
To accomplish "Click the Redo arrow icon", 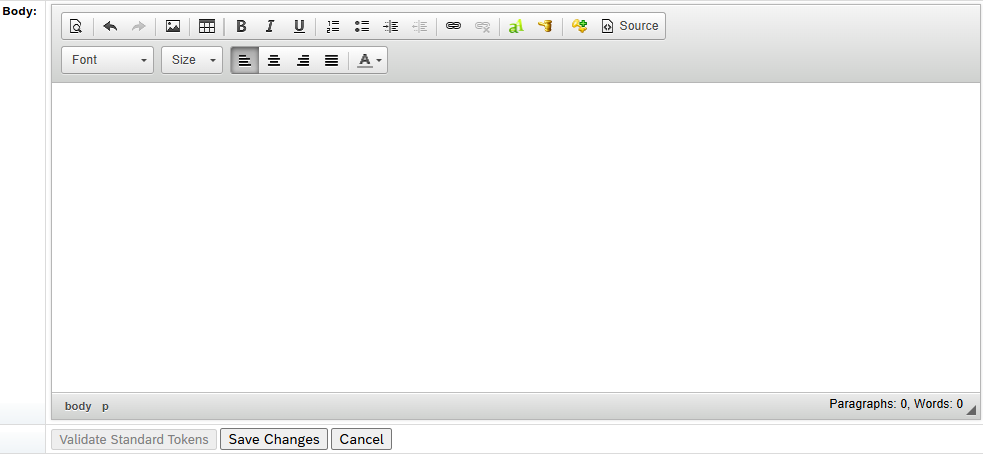I will pyautogui.click(x=139, y=26).
